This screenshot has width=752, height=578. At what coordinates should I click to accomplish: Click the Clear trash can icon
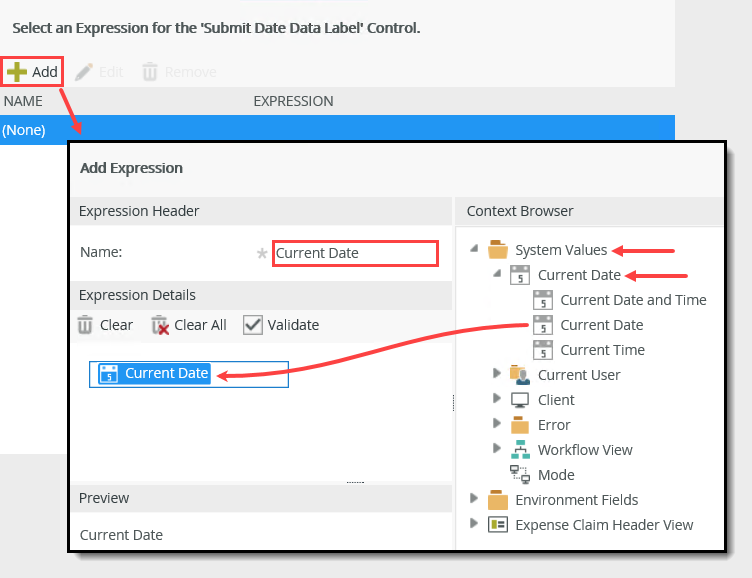pyautogui.click(x=86, y=325)
